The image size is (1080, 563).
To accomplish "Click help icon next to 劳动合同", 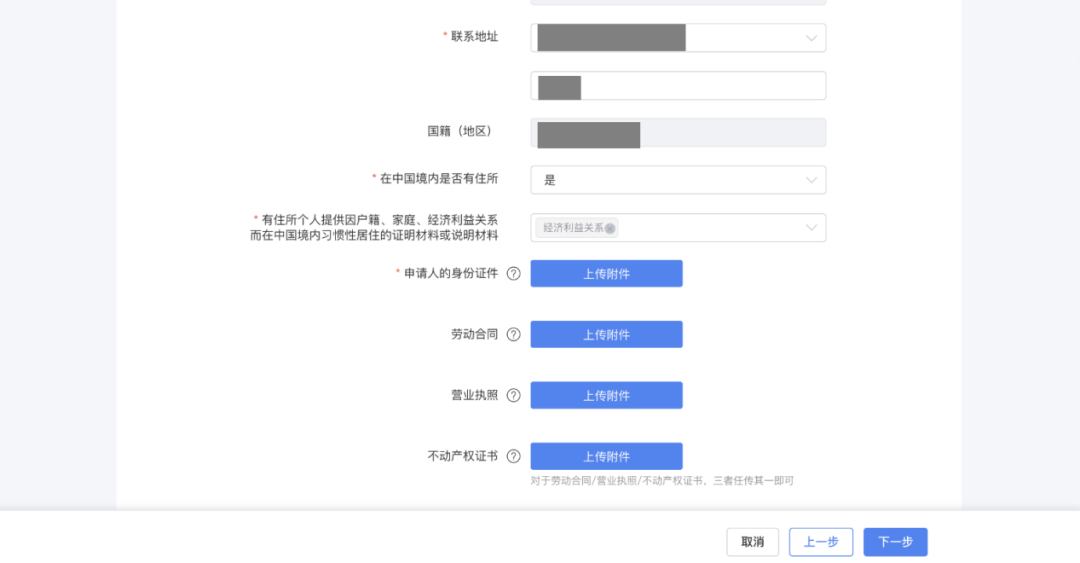I will pos(513,335).
